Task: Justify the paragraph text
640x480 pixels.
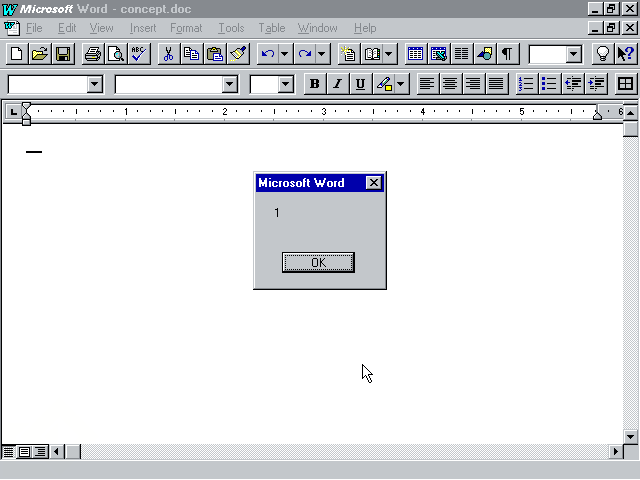Action: tap(497, 84)
